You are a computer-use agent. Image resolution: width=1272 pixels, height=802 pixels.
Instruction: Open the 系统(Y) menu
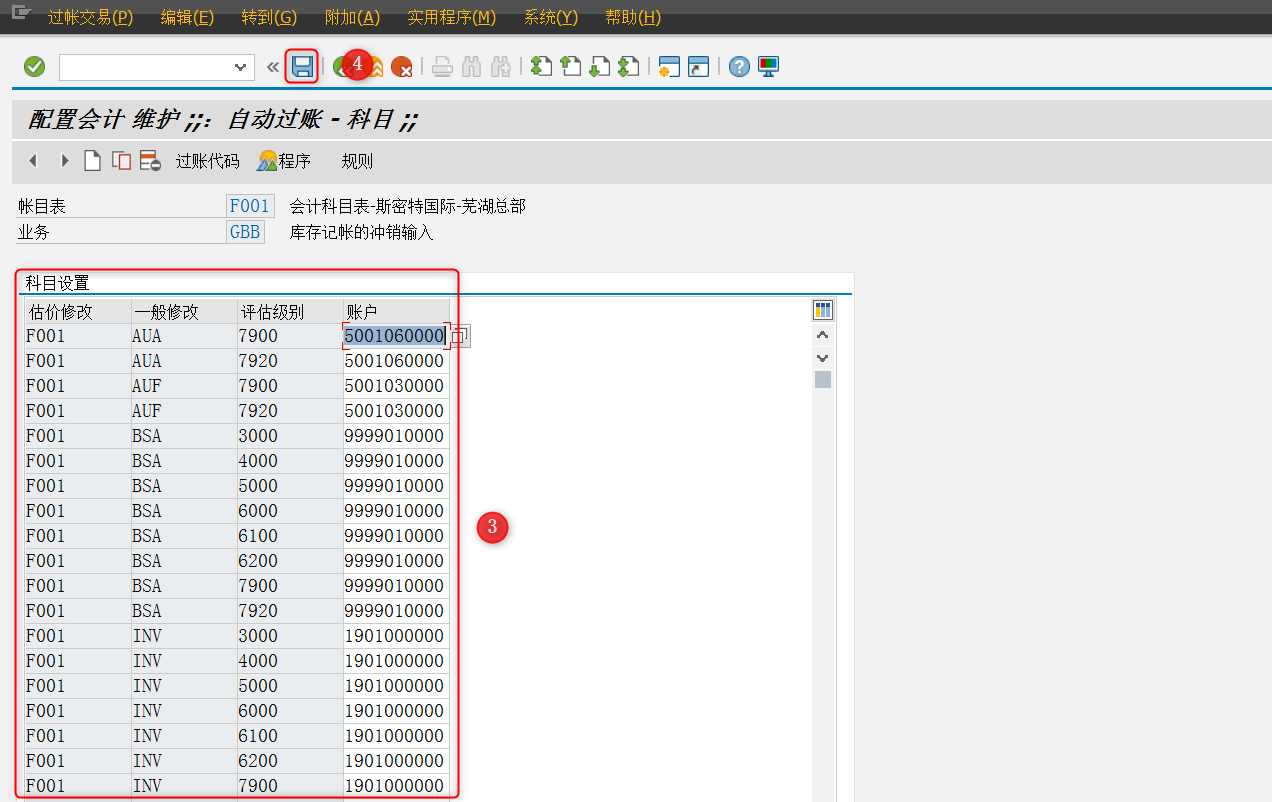[549, 17]
